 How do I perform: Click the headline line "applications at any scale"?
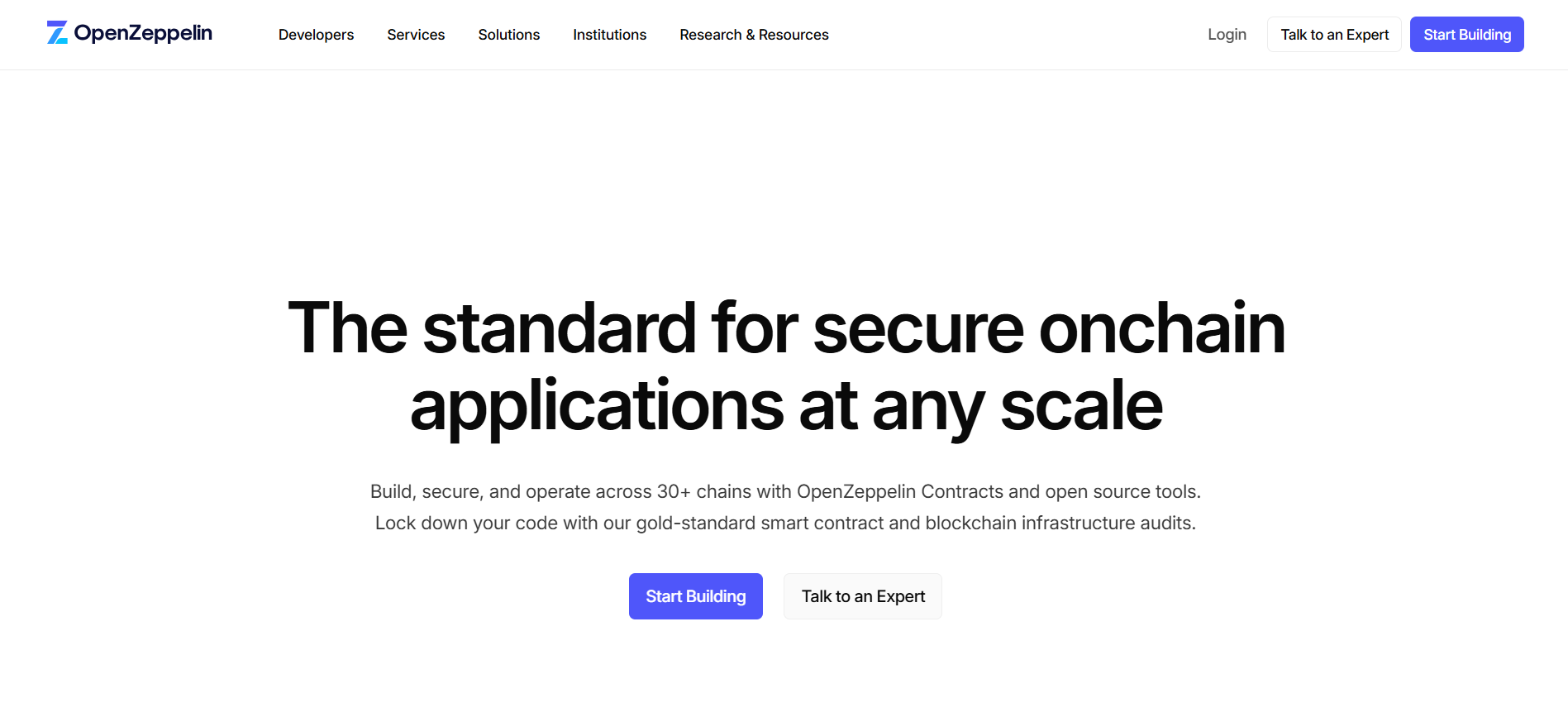(786, 406)
